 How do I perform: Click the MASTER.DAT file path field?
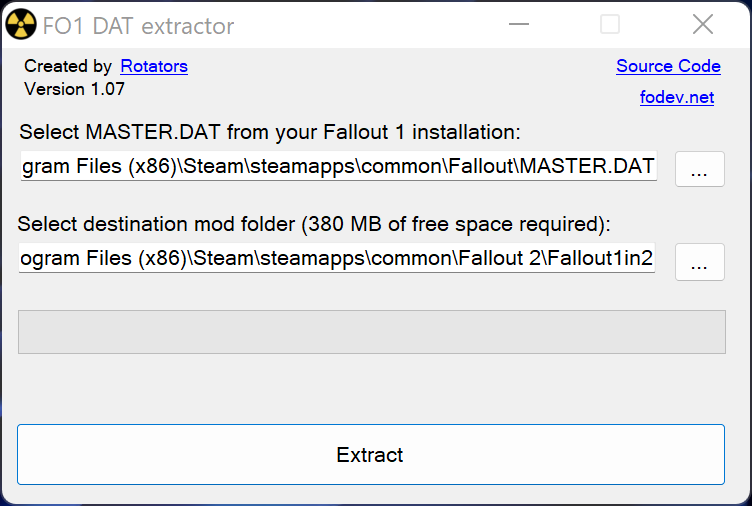(x=338, y=167)
